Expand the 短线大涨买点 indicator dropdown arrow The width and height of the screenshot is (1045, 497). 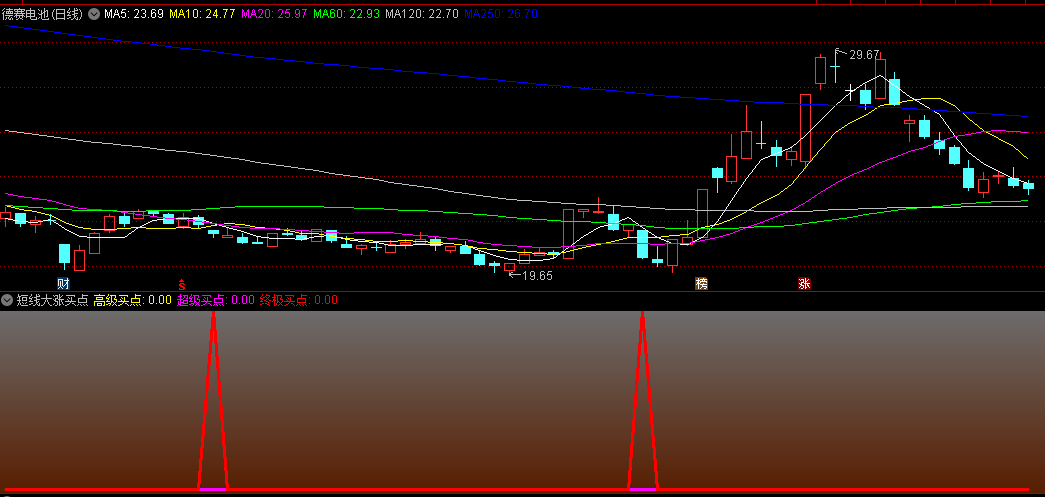pyautogui.click(x=7, y=300)
